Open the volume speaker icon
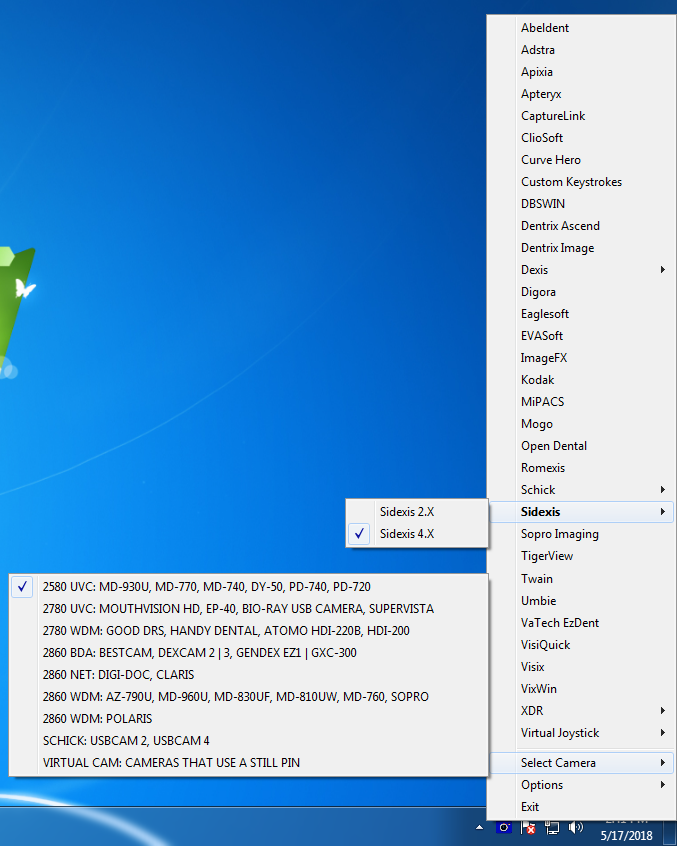This screenshot has width=677, height=846. [x=576, y=827]
